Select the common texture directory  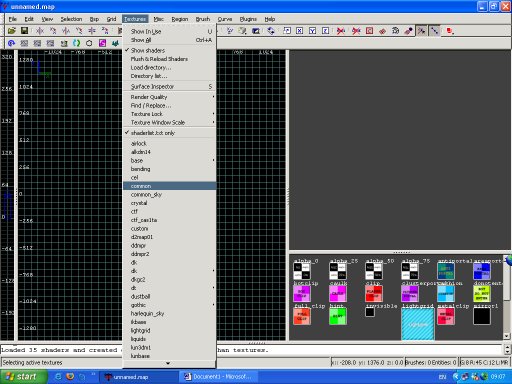(x=170, y=186)
